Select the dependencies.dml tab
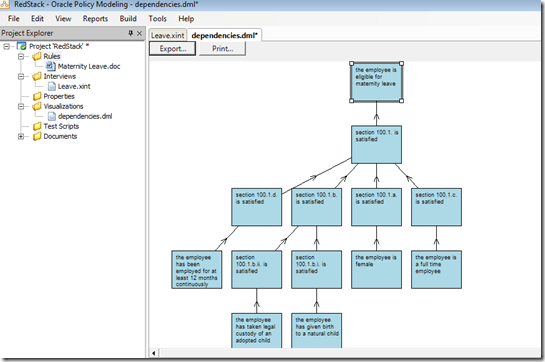This screenshot has width=545, height=362. (224, 35)
